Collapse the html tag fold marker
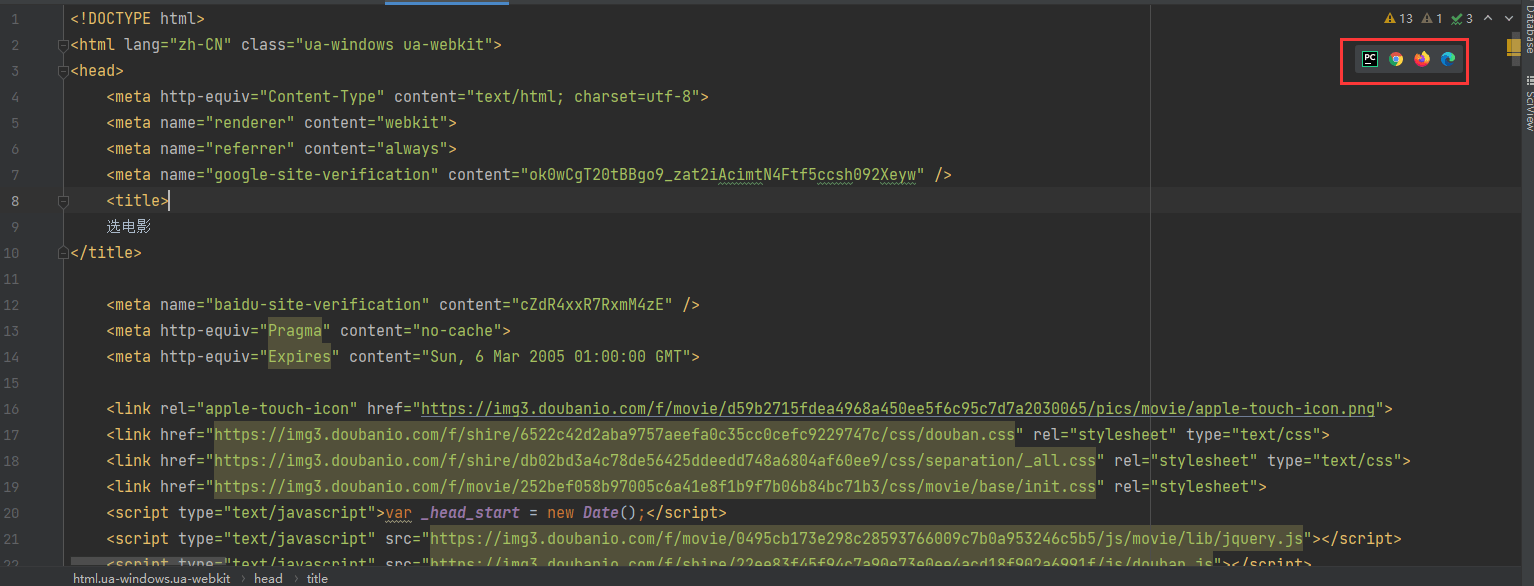Image resolution: width=1534 pixels, height=586 pixels. coord(63,45)
